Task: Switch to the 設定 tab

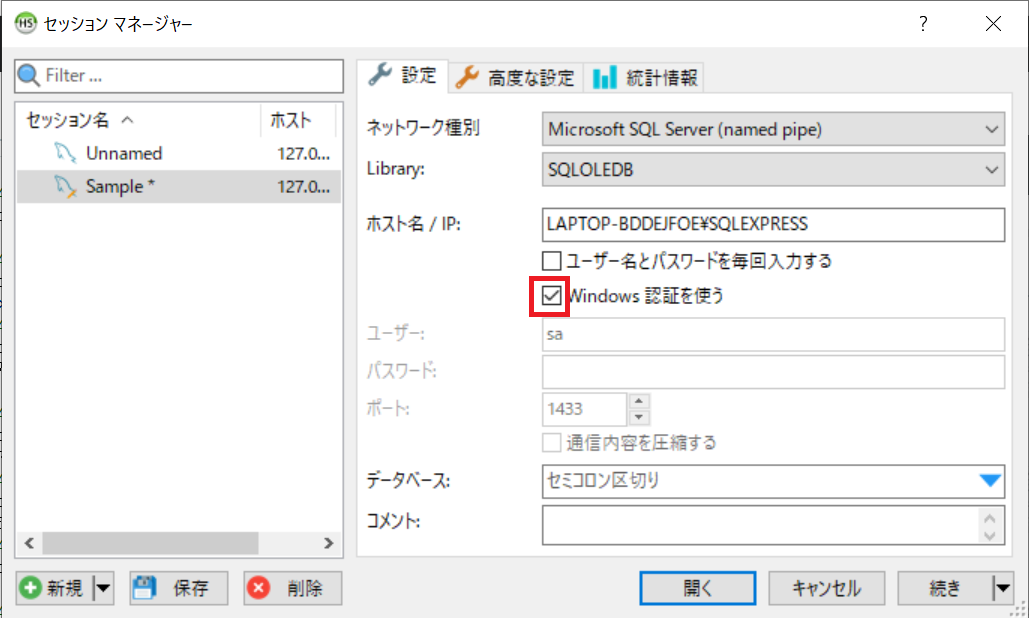Action: (x=402, y=75)
